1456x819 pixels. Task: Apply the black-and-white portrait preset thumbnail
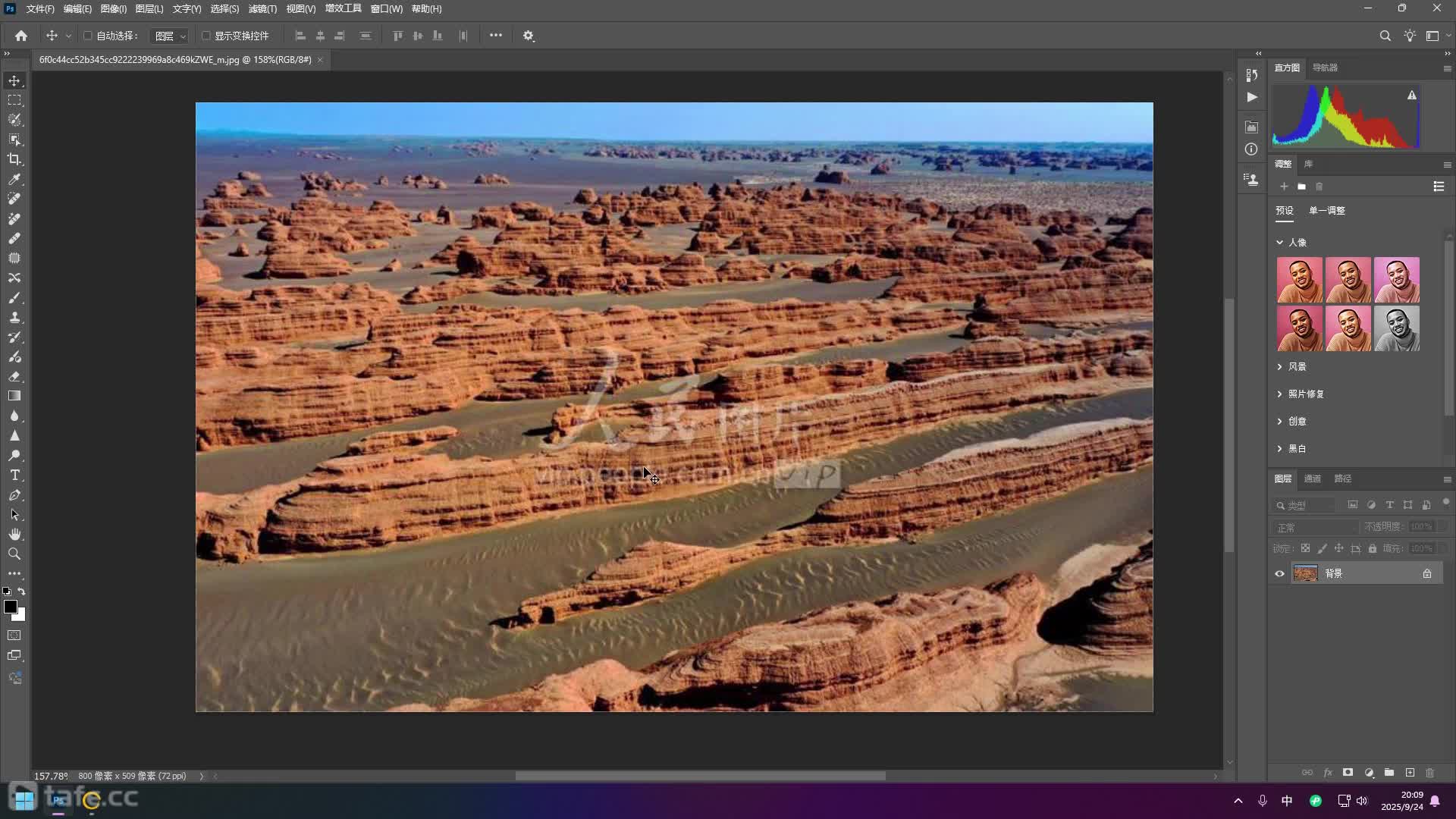1396,328
